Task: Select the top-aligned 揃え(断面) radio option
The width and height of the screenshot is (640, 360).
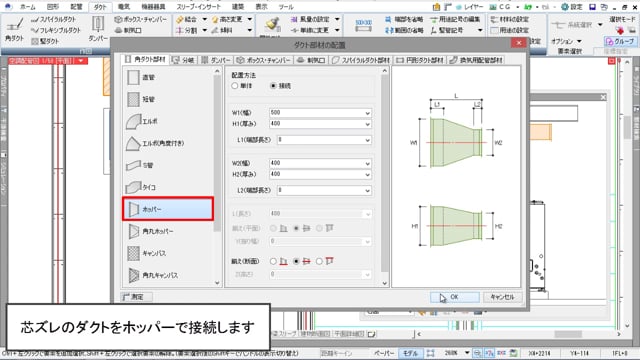Action: [319, 261]
